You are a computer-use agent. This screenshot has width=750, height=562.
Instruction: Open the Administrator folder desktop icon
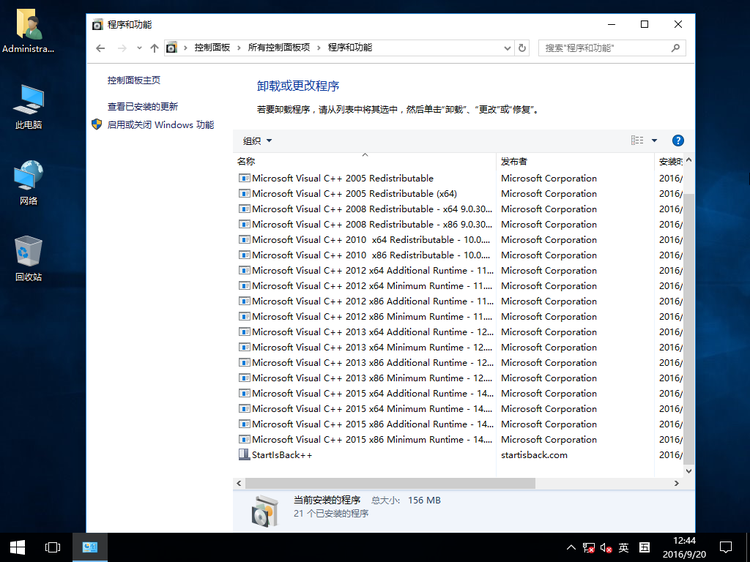(x=28, y=32)
